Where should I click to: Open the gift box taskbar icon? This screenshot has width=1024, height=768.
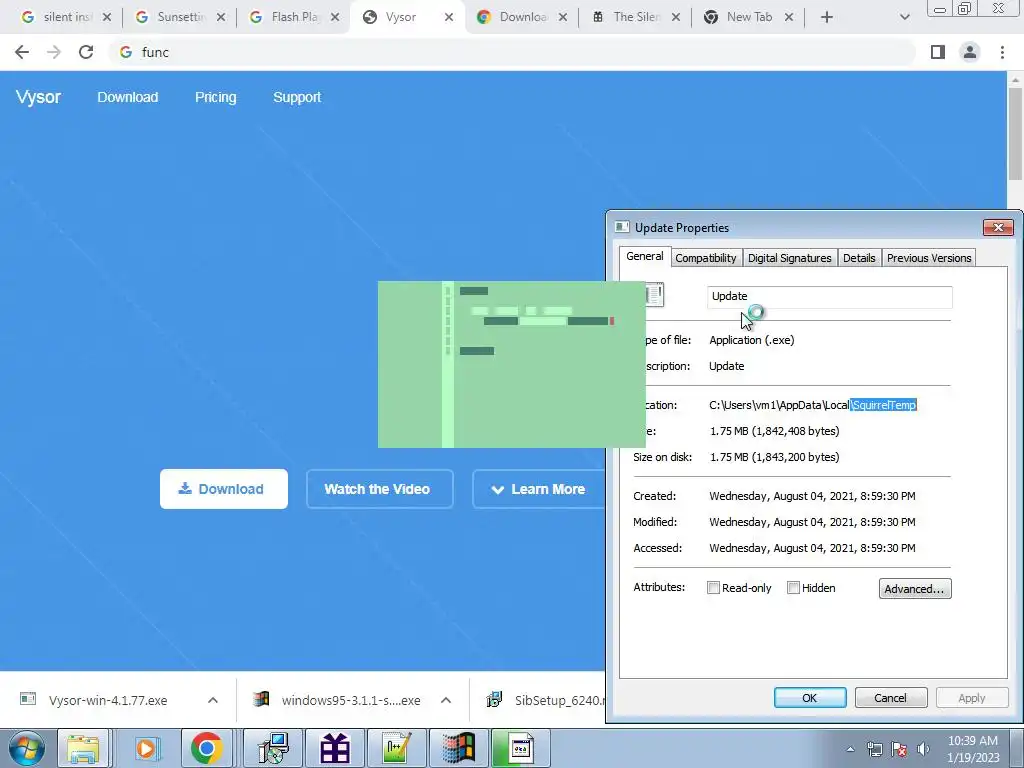point(335,748)
